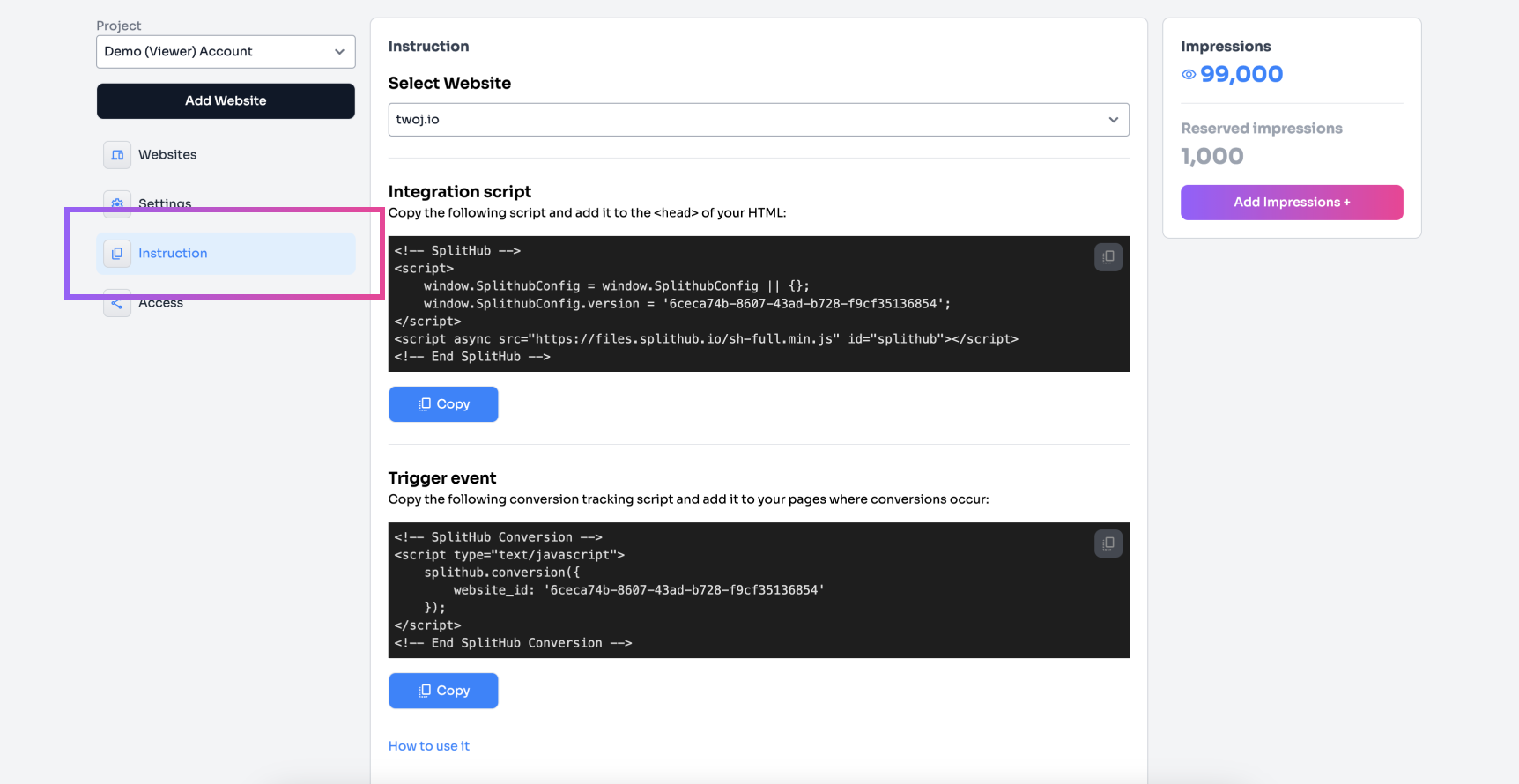Click the Access share icon in sidebar
The height and width of the screenshot is (784, 1519).
117,304
